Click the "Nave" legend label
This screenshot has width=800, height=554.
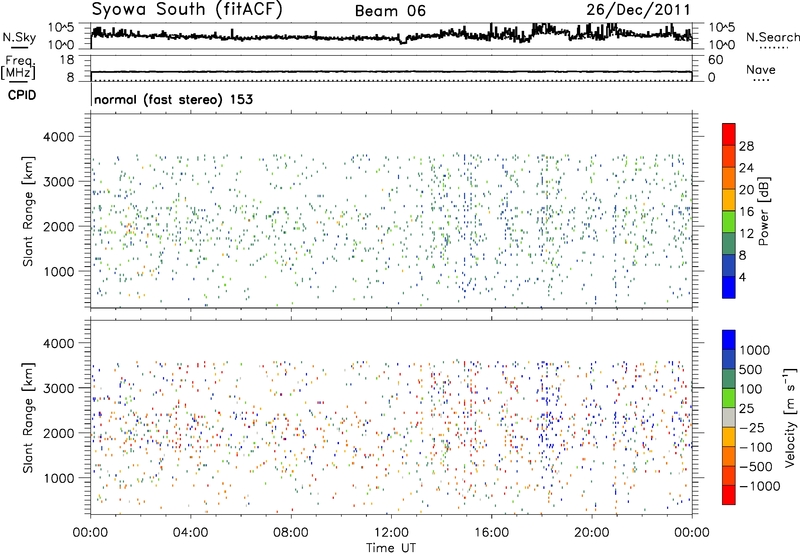point(760,70)
